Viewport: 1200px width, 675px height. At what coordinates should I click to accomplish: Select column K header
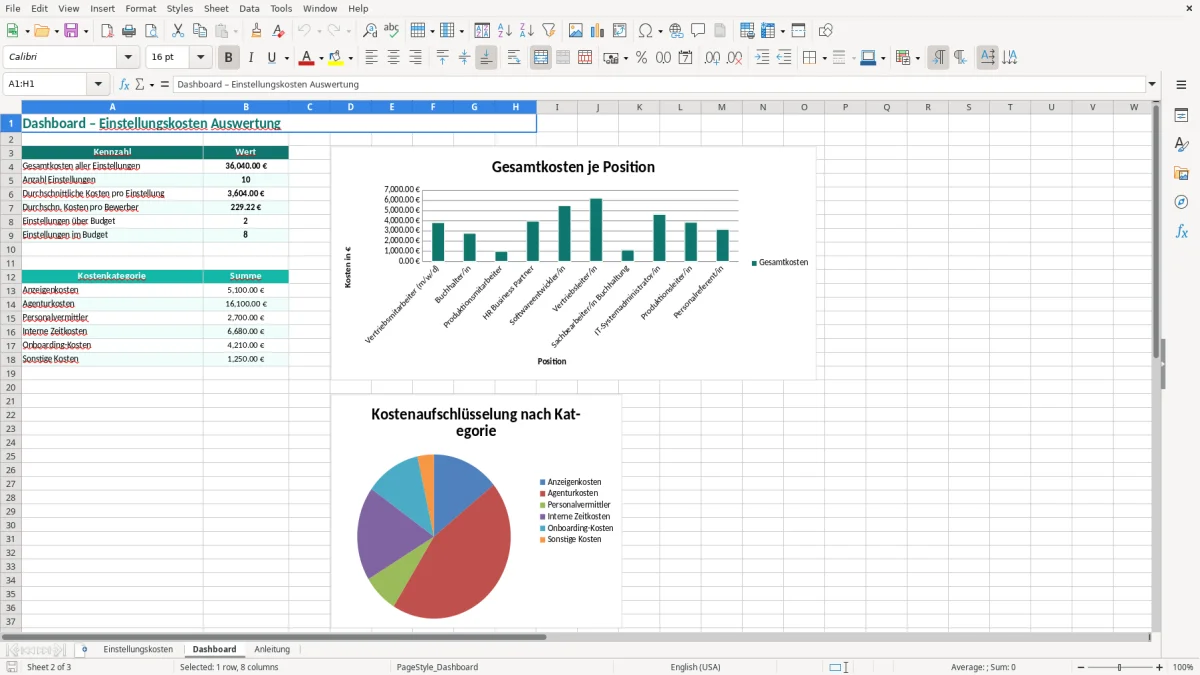click(638, 107)
